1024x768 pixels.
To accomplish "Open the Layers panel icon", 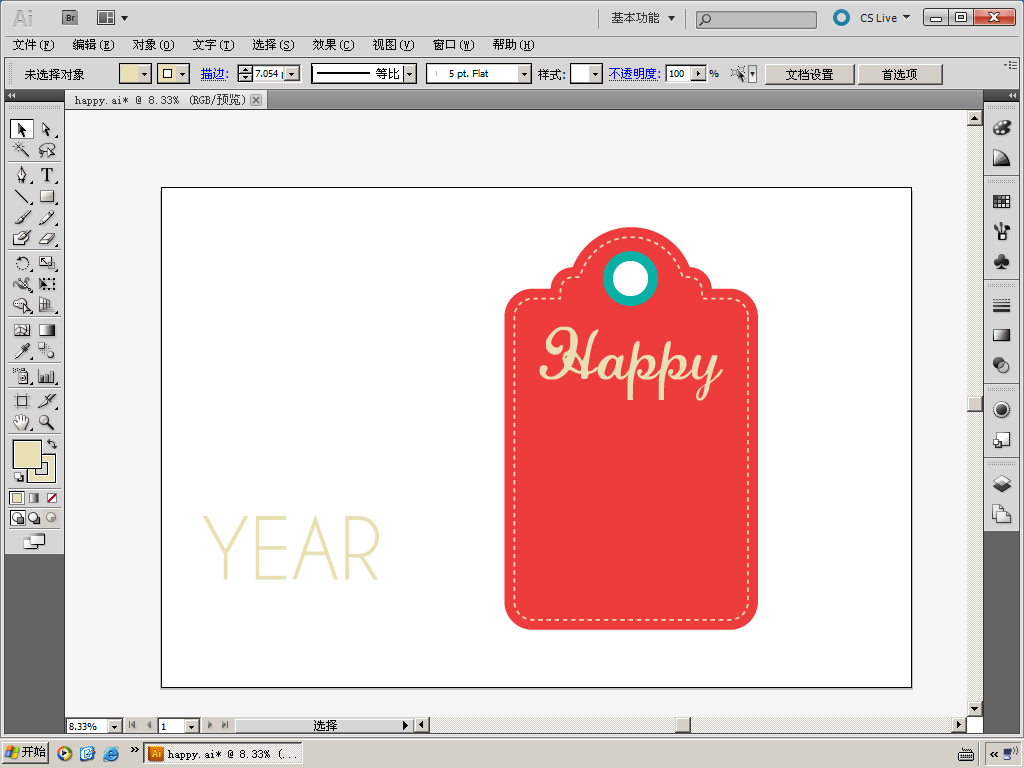I will [x=1001, y=485].
